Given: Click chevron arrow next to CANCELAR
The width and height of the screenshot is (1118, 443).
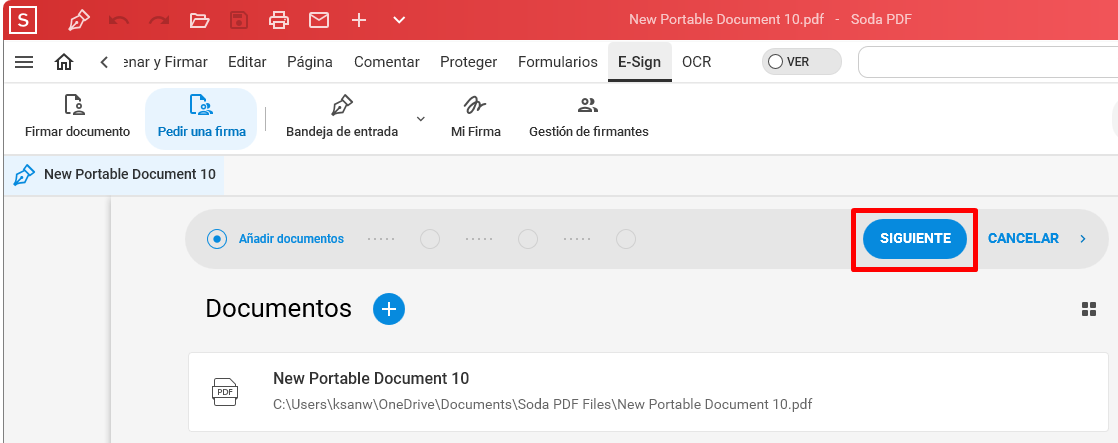Looking at the screenshot, I should [x=1083, y=239].
